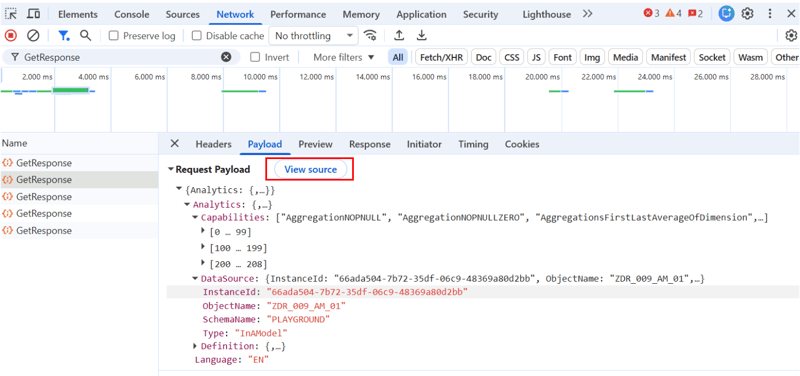
Task: Enable Disable cache checkbox
Action: click(196, 36)
